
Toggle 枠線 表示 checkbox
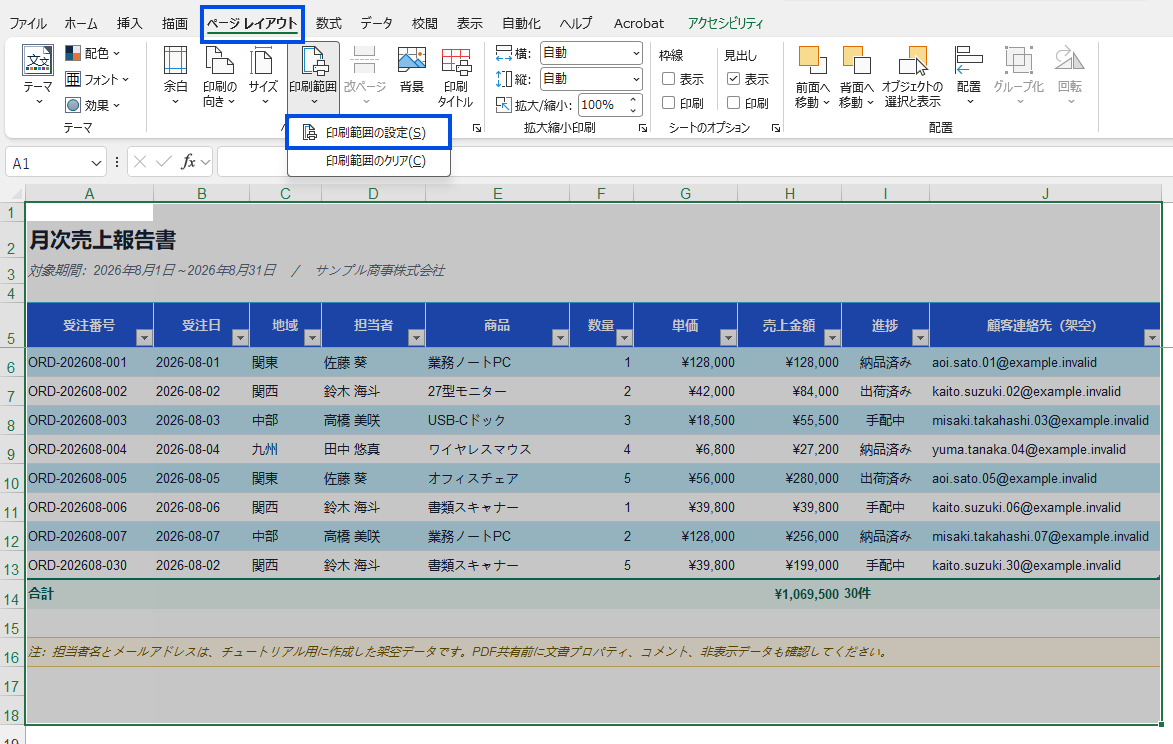(x=669, y=79)
